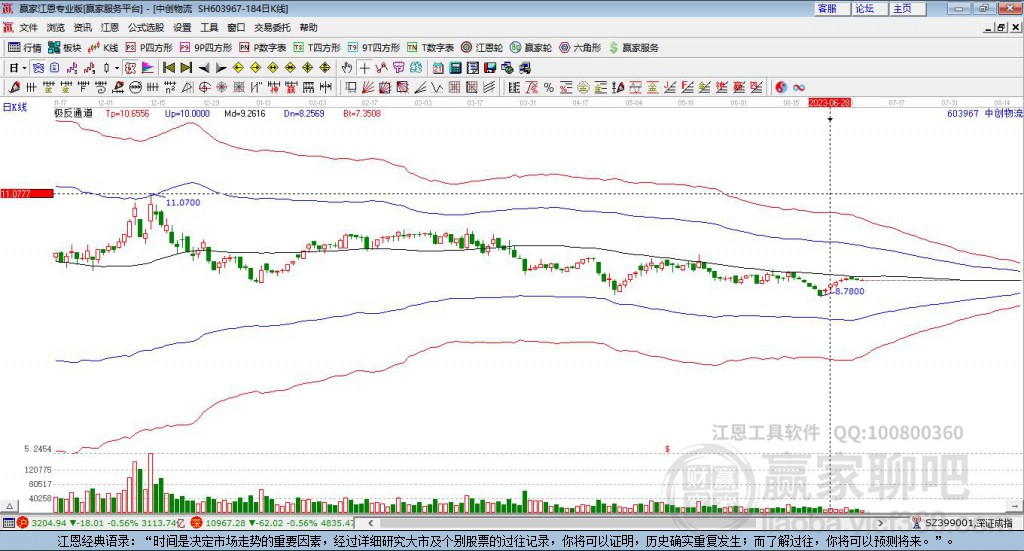
Task: Open the 9T四方形 tool
Action: coord(374,48)
